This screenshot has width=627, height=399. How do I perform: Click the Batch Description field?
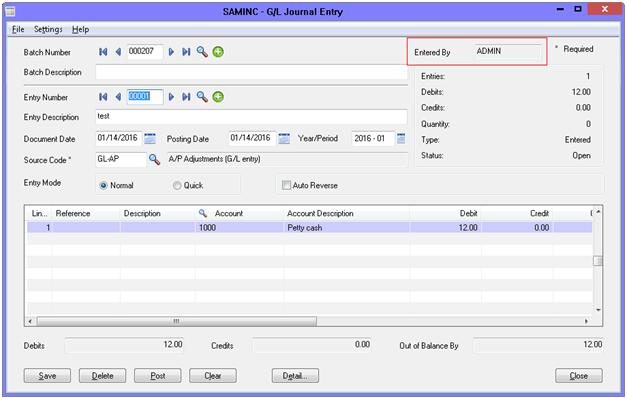click(251, 72)
